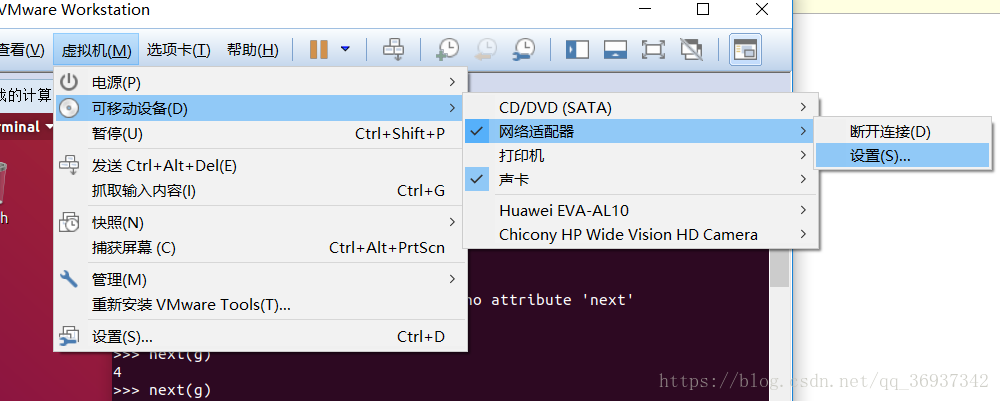
Task: Select Chicony HP Wide Vision HD Camera entry
Action: 640,234
